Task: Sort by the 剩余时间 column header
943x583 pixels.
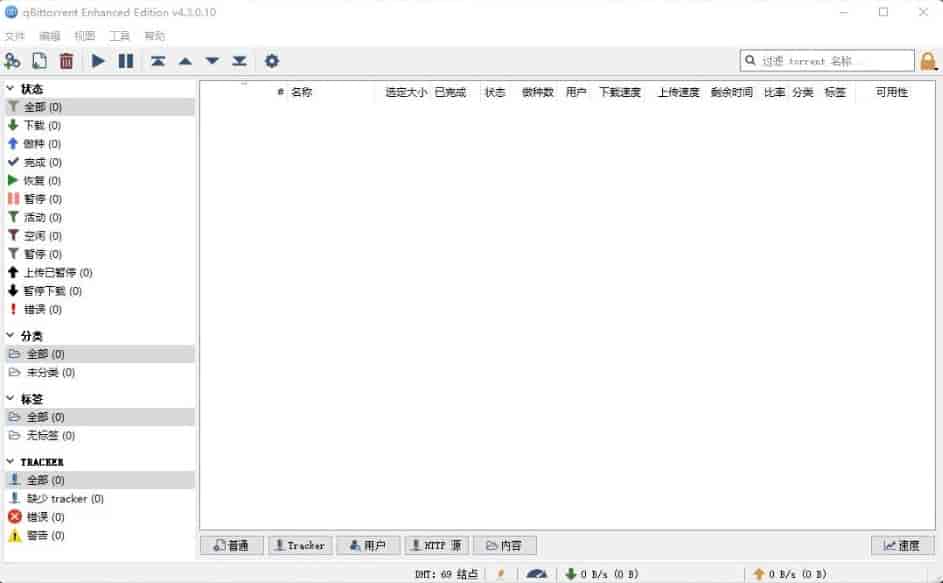Action: [731, 92]
